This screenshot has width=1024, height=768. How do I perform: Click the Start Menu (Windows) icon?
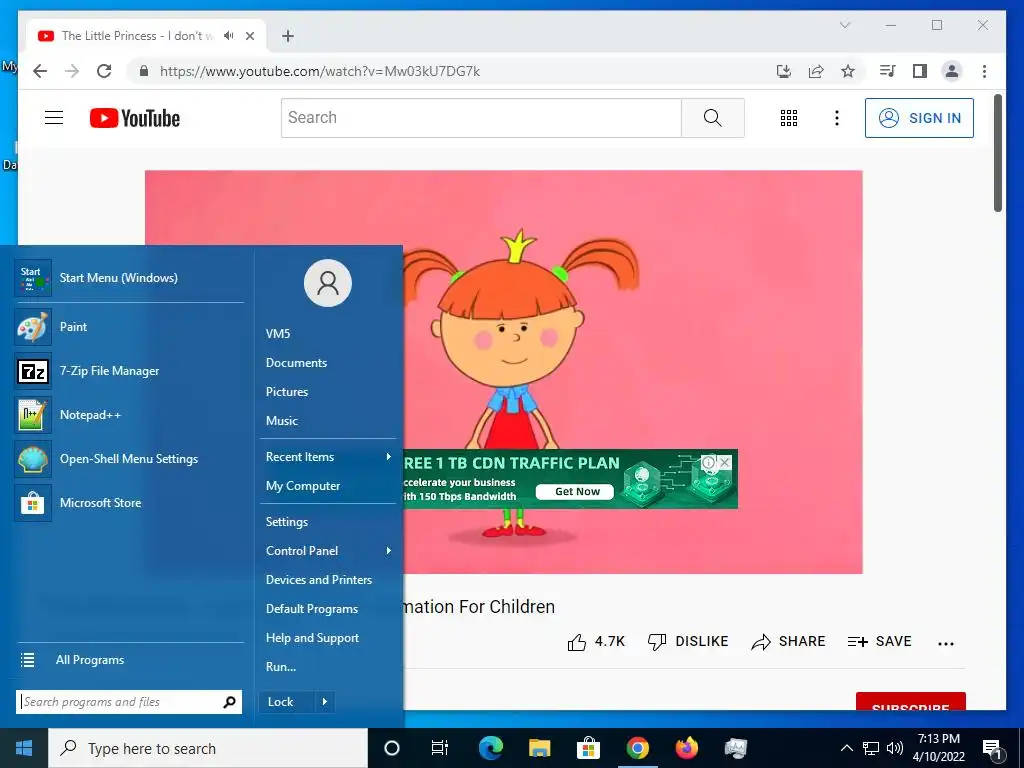point(33,278)
